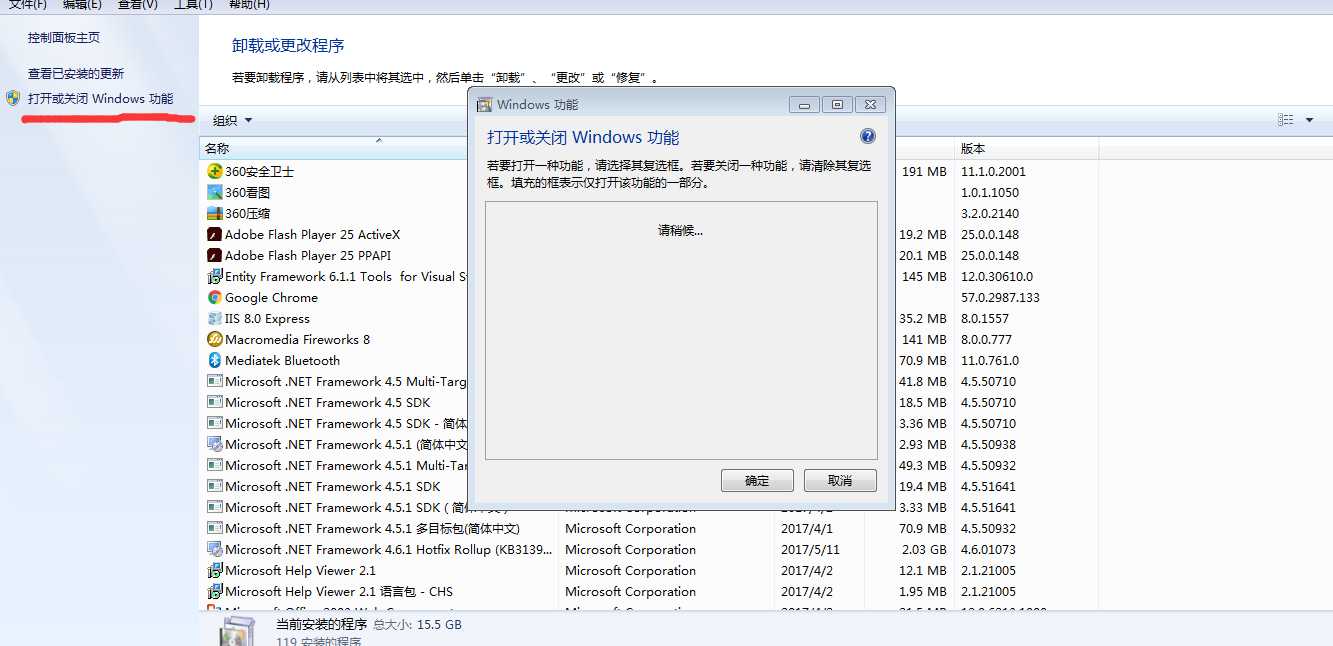Click the shield icon beside 打开或关闭 Windows 功能
The width and height of the screenshot is (1333, 646).
pyautogui.click(x=12, y=98)
